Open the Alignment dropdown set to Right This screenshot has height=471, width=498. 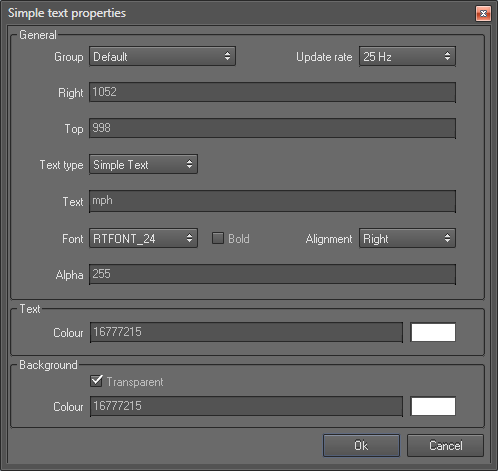[x=407, y=238]
